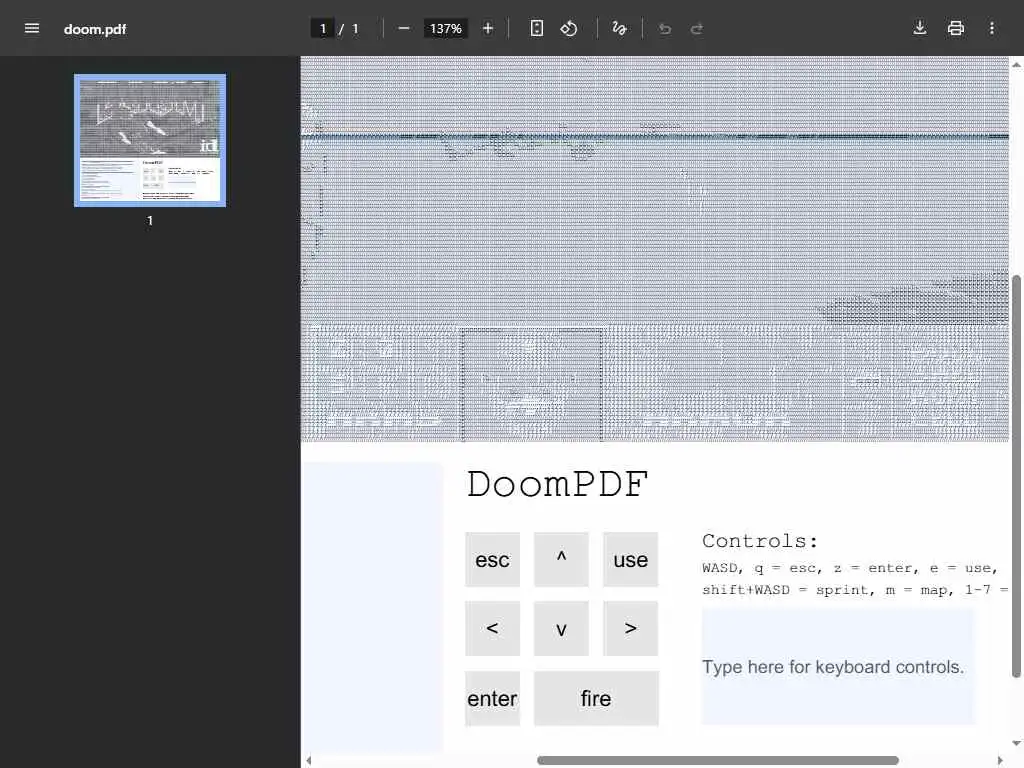1024x768 pixels.
Task: Download the doom.pdf file
Action: pos(920,28)
